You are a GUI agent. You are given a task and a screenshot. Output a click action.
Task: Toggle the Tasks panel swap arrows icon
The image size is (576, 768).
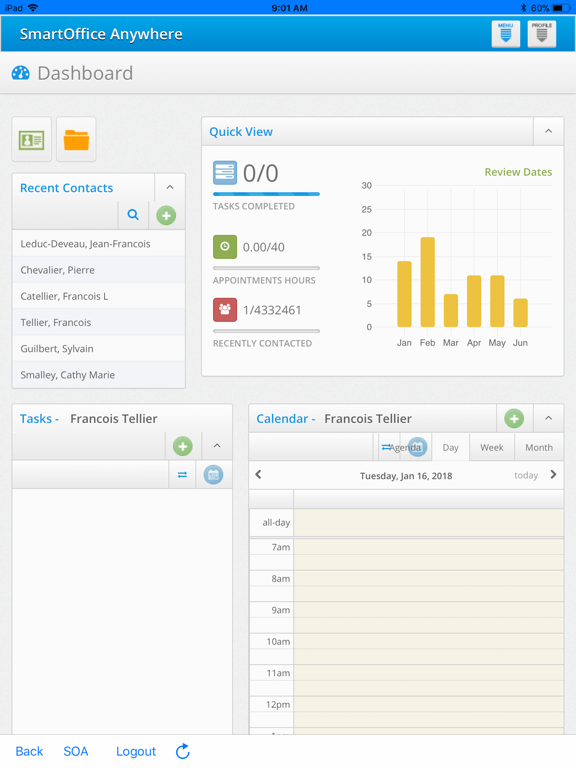tap(182, 475)
